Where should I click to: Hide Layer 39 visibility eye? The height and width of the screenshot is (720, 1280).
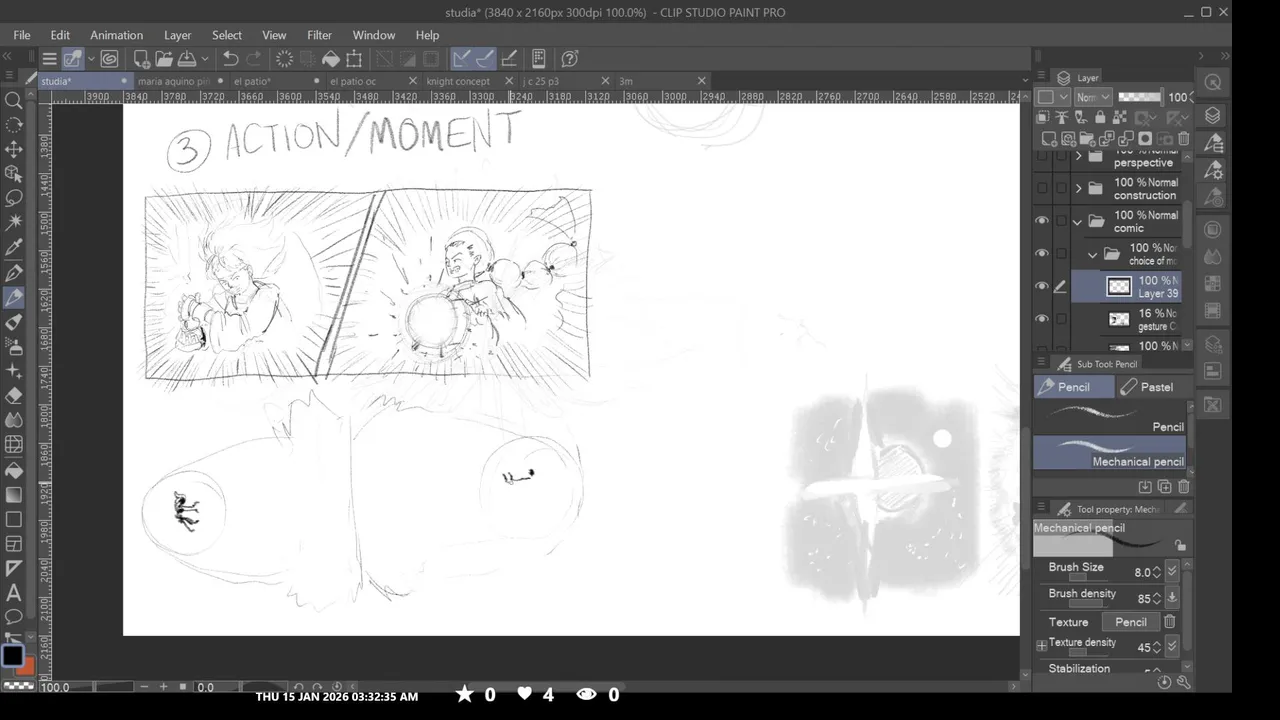tap(1042, 286)
